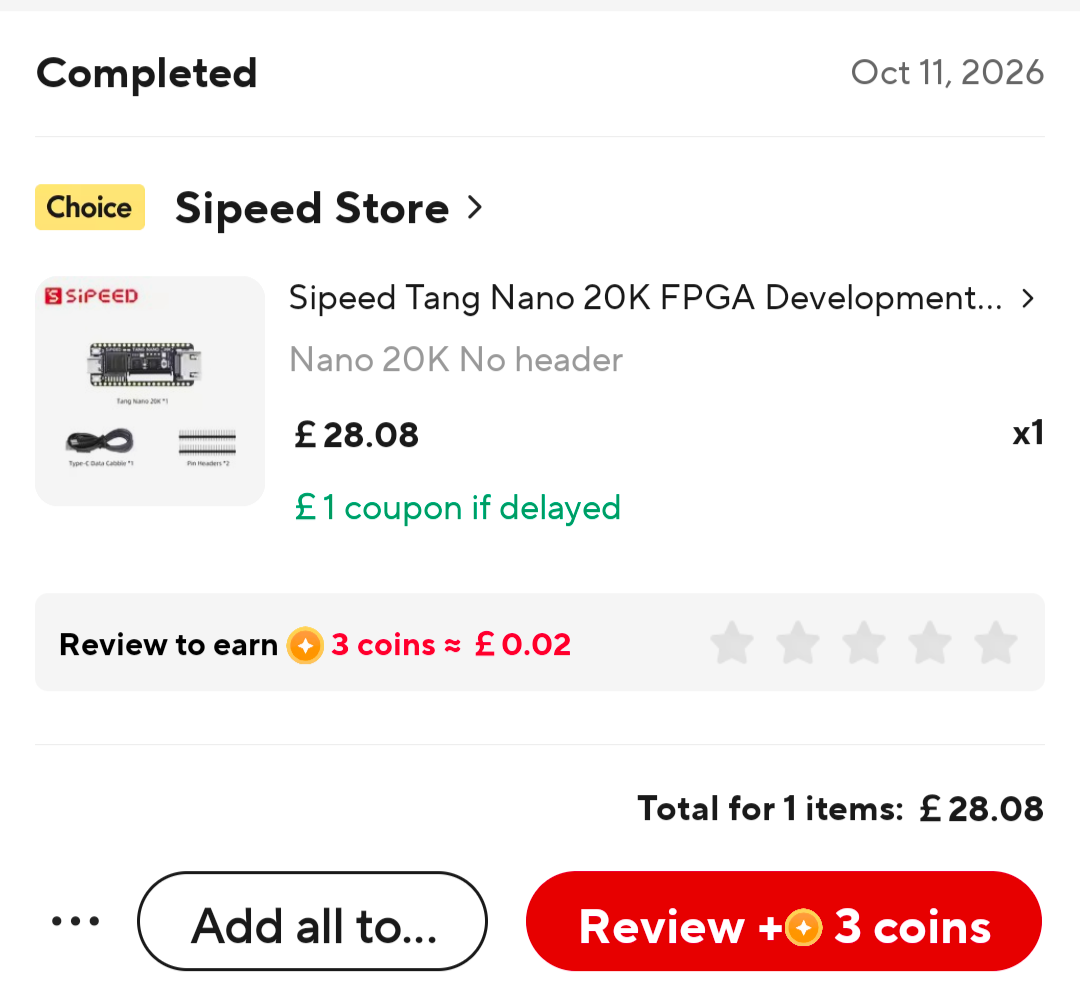Screen dimensions: 1080x983
Task: Rate the product two stars
Action: click(798, 643)
